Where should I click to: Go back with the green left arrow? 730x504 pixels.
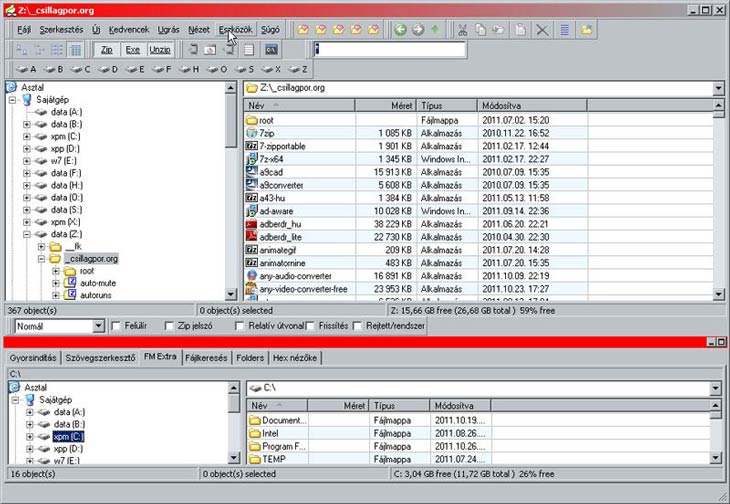click(400, 30)
